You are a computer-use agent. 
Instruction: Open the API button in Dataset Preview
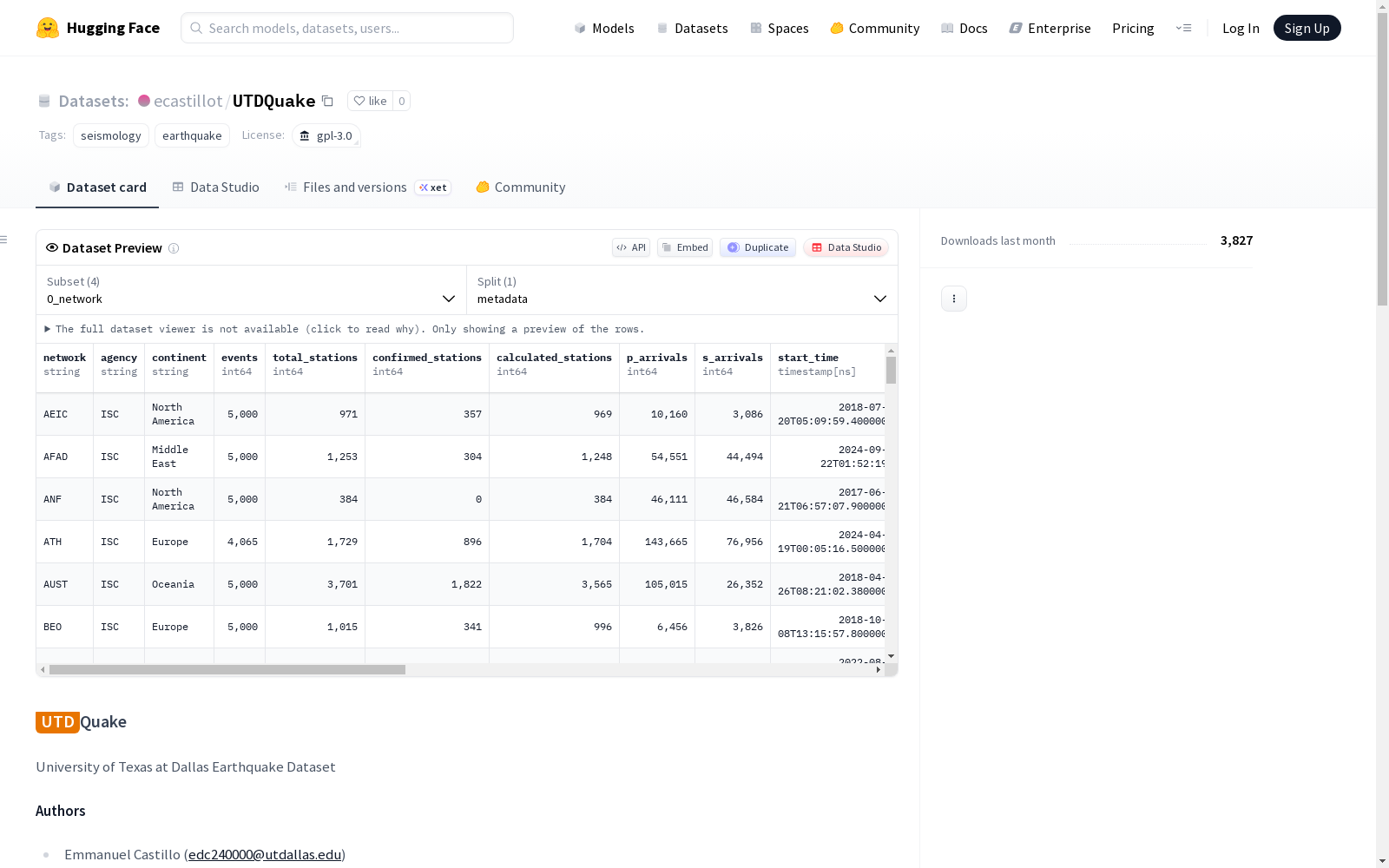pos(631,247)
